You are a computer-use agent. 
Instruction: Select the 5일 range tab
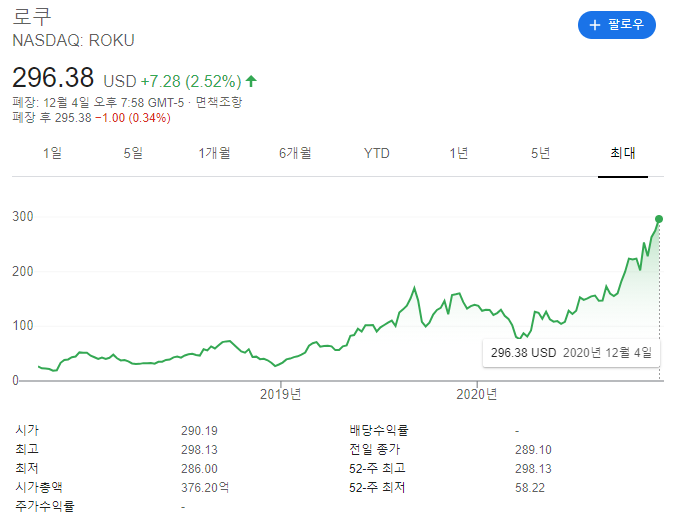tap(133, 153)
